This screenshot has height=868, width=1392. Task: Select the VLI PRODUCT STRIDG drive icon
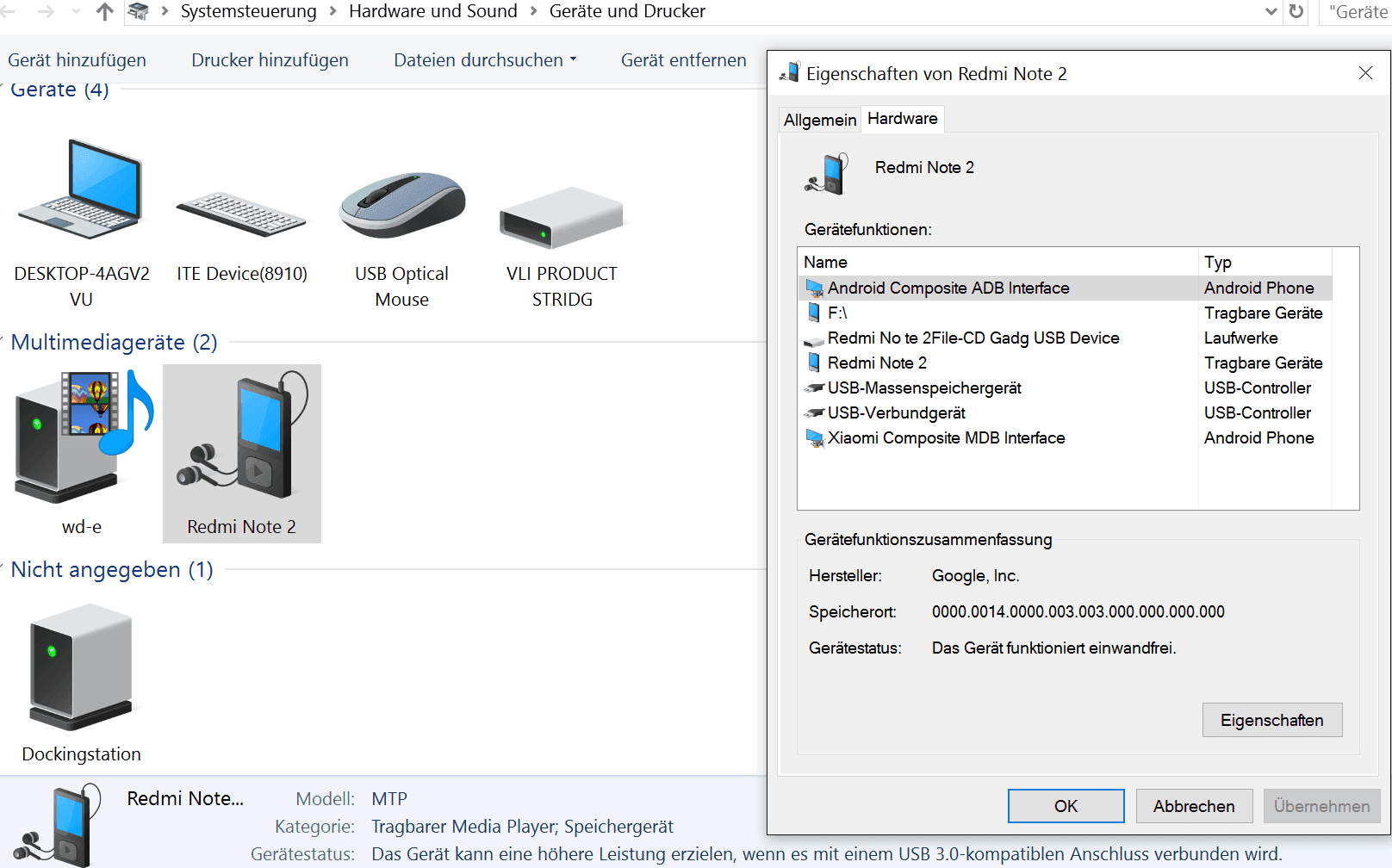click(x=562, y=217)
